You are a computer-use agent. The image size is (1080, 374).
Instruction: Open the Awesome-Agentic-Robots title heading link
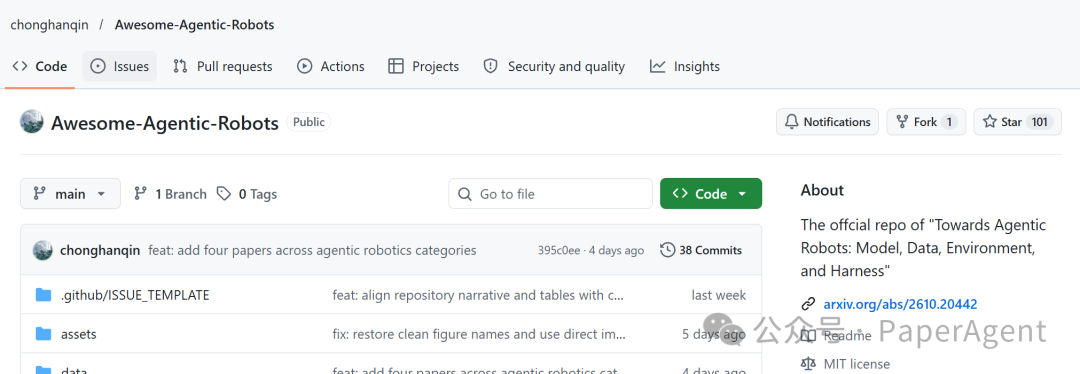[x=165, y=123]
